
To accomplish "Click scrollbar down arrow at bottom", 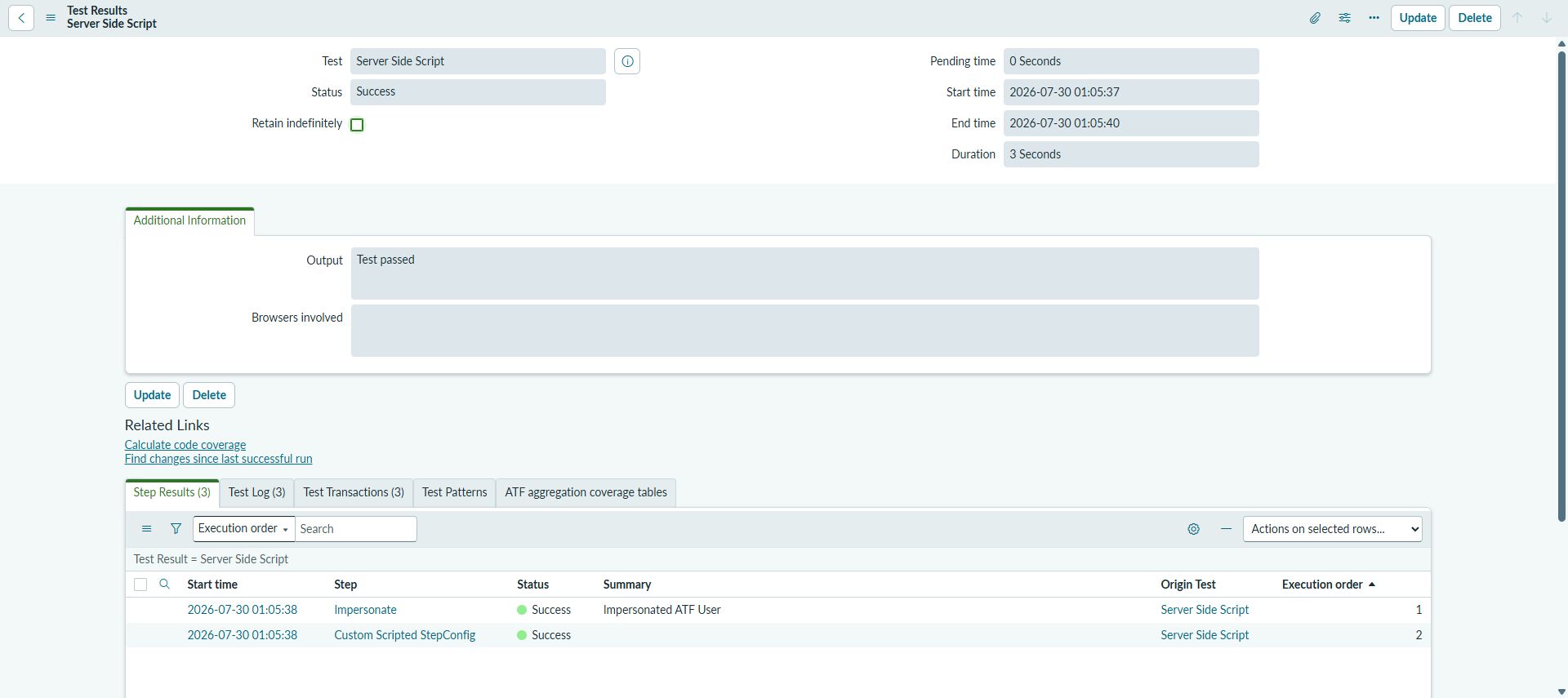I will click(x=1561, y=692).
